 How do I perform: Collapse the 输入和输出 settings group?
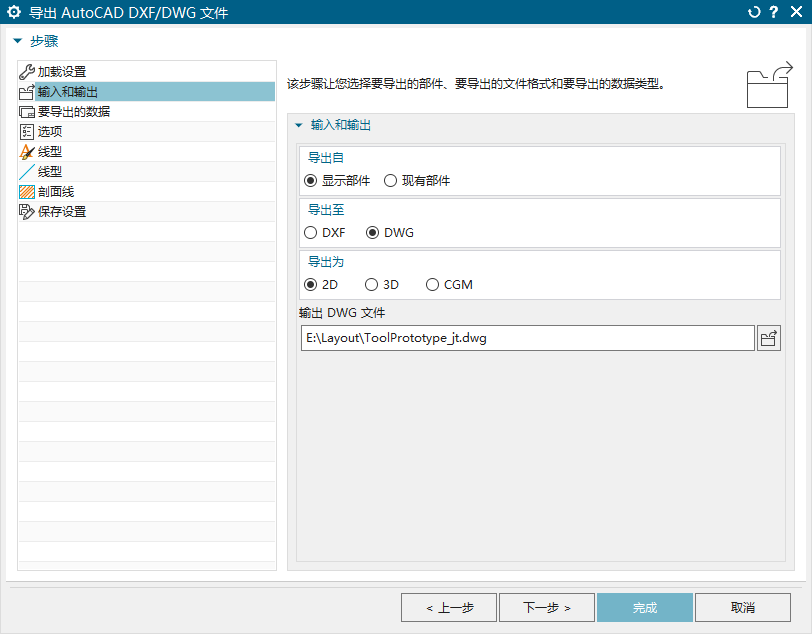point(297,125)
